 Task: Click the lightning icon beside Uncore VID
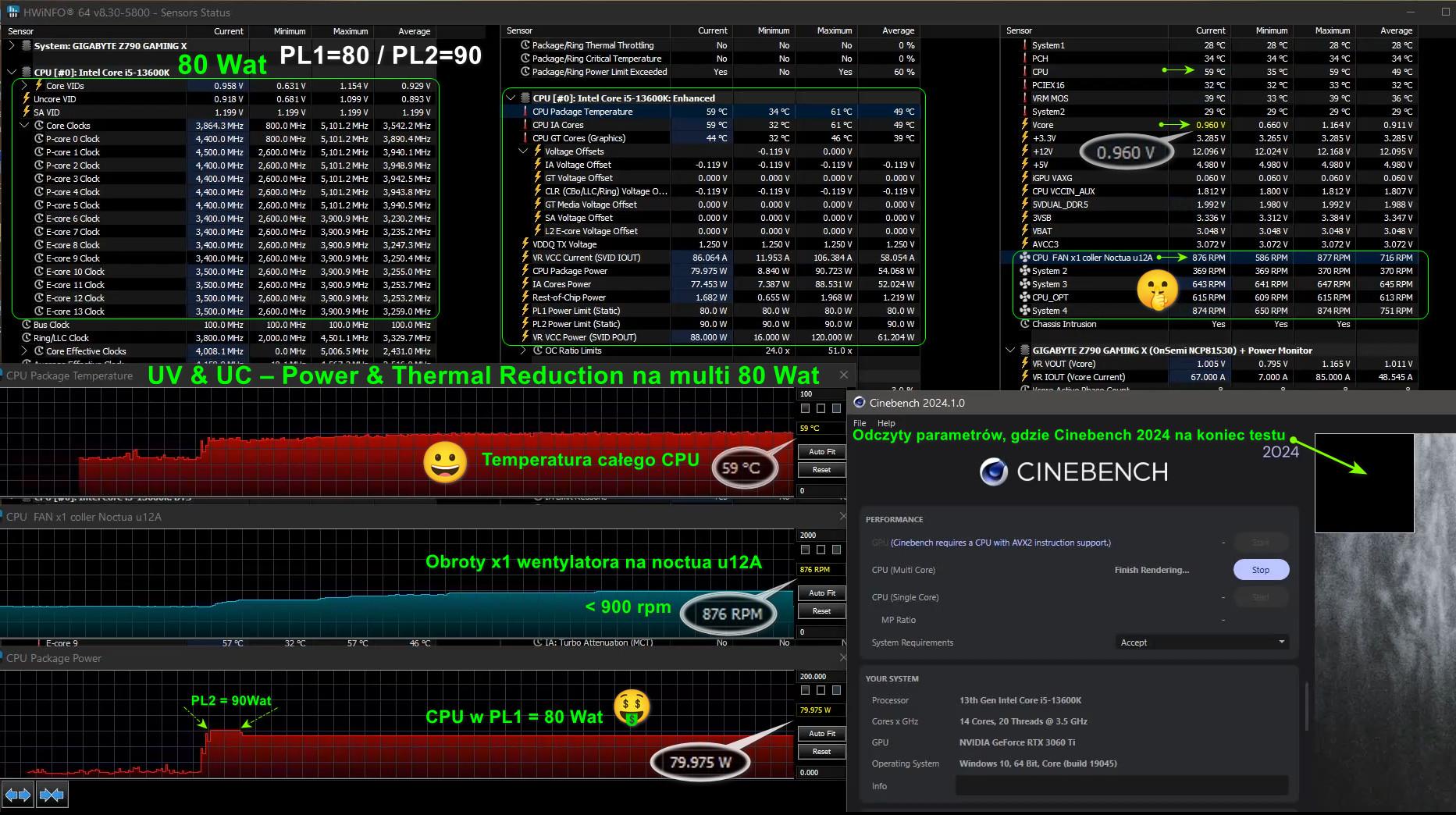click(27, 99)
